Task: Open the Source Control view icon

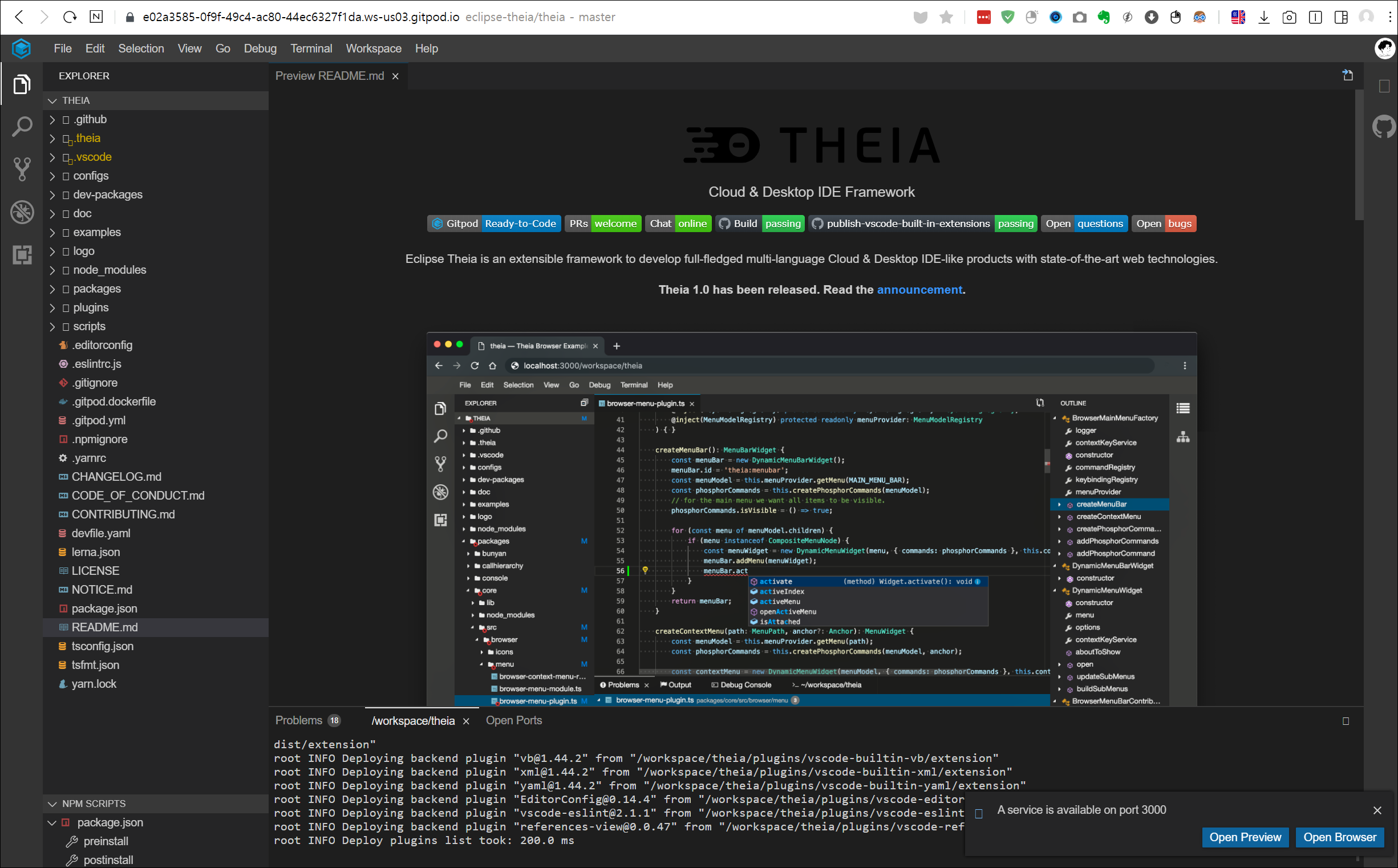Action: (x=22, y=169)
